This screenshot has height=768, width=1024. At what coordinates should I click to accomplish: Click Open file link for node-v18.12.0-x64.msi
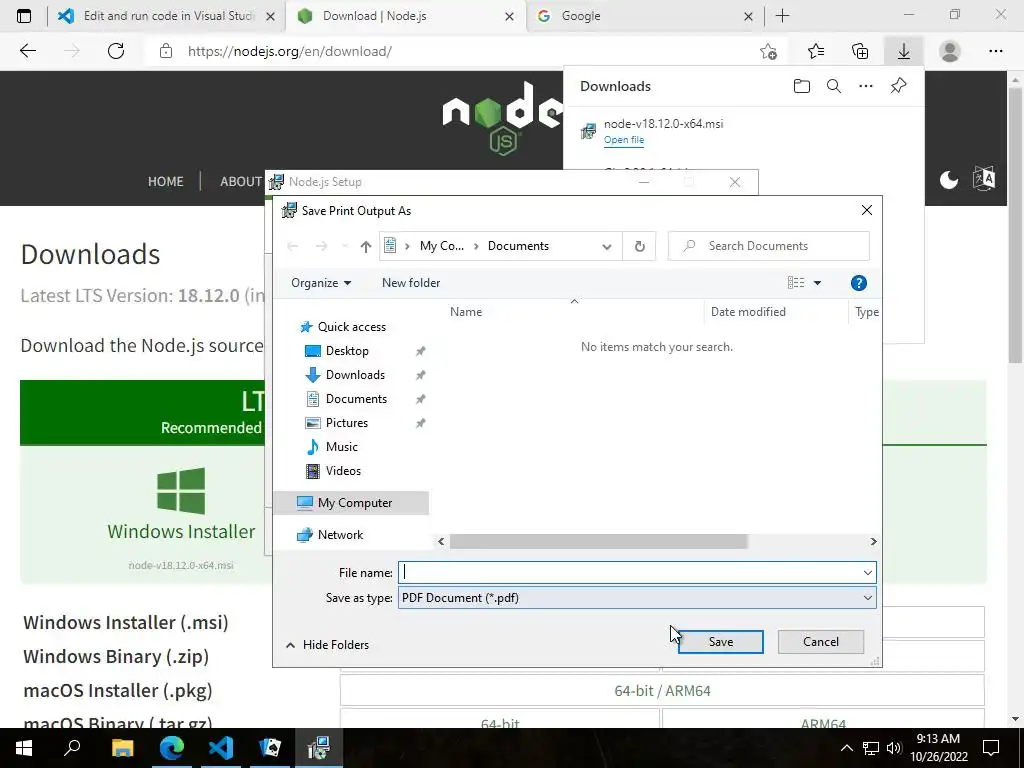tap(624, 140)
